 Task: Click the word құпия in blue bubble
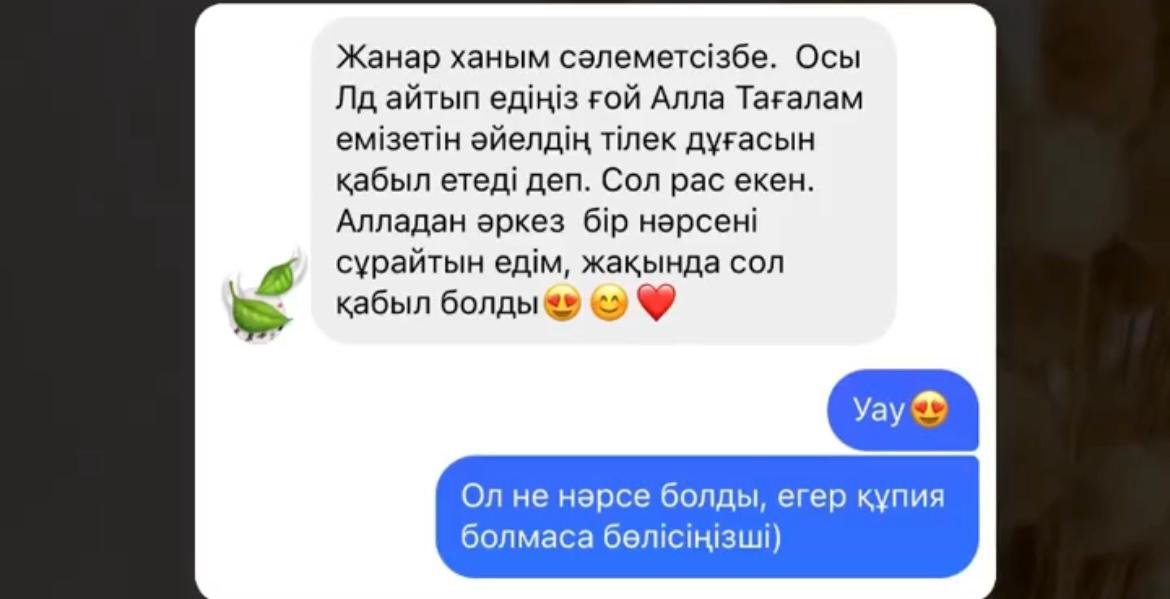(x=901, y=497)
